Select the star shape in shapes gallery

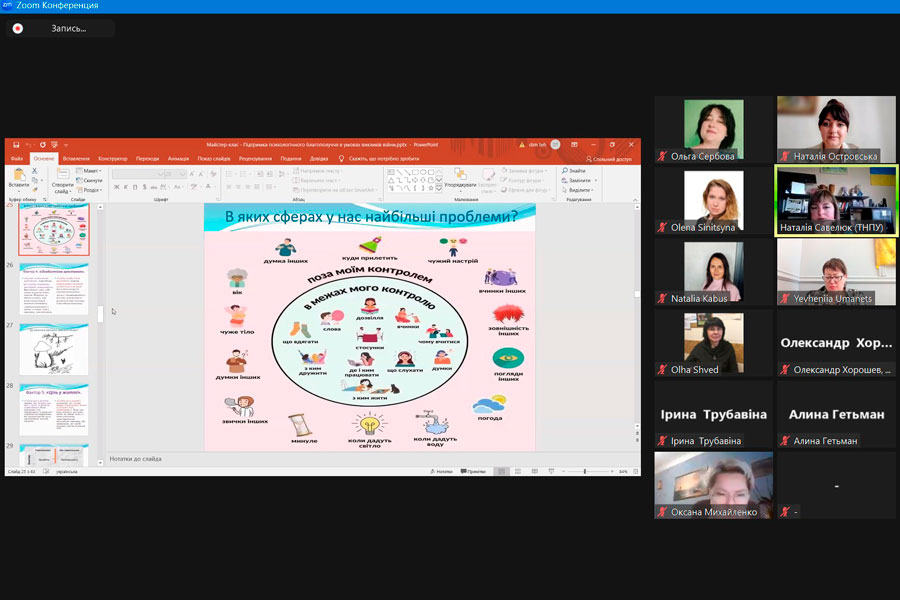tap(431, 188)
